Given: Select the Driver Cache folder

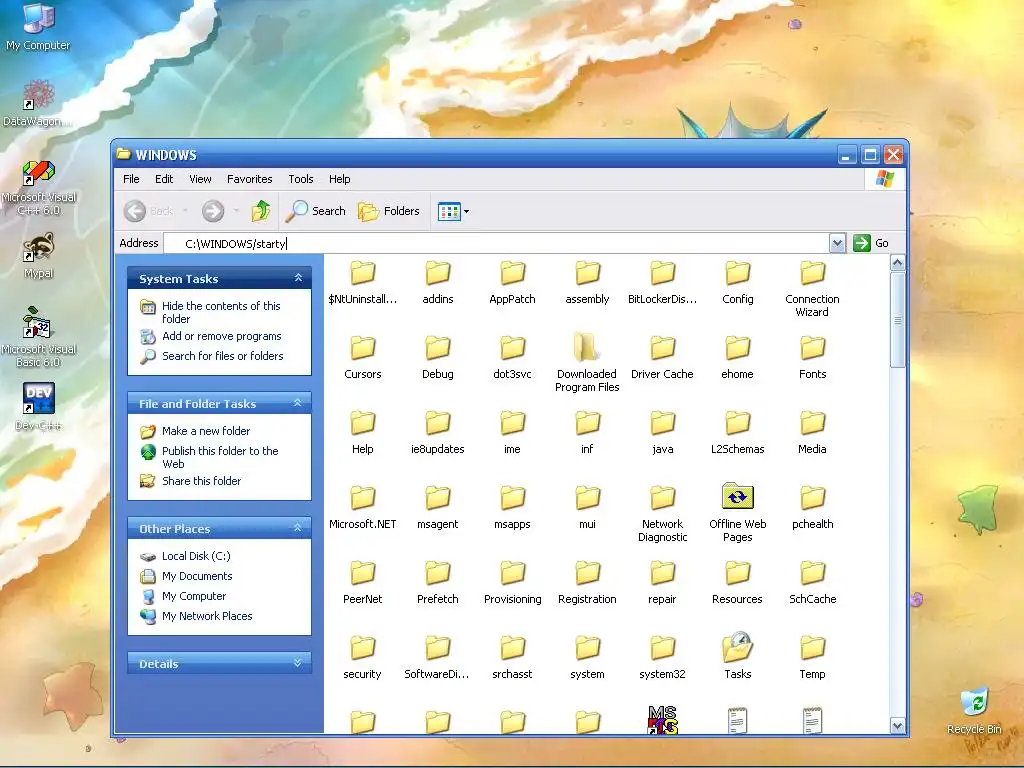Looking at the screenshot, I should [x=662, y=357].
